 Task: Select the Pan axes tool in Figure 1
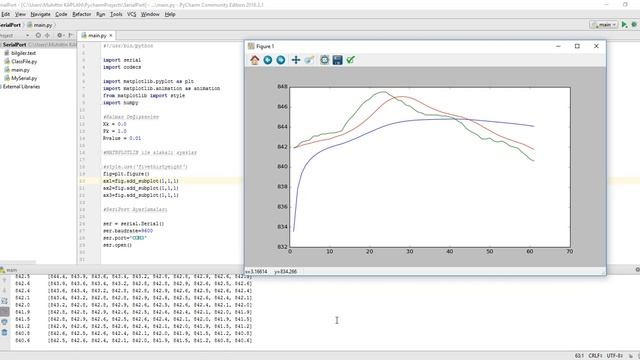pos(296,60)
